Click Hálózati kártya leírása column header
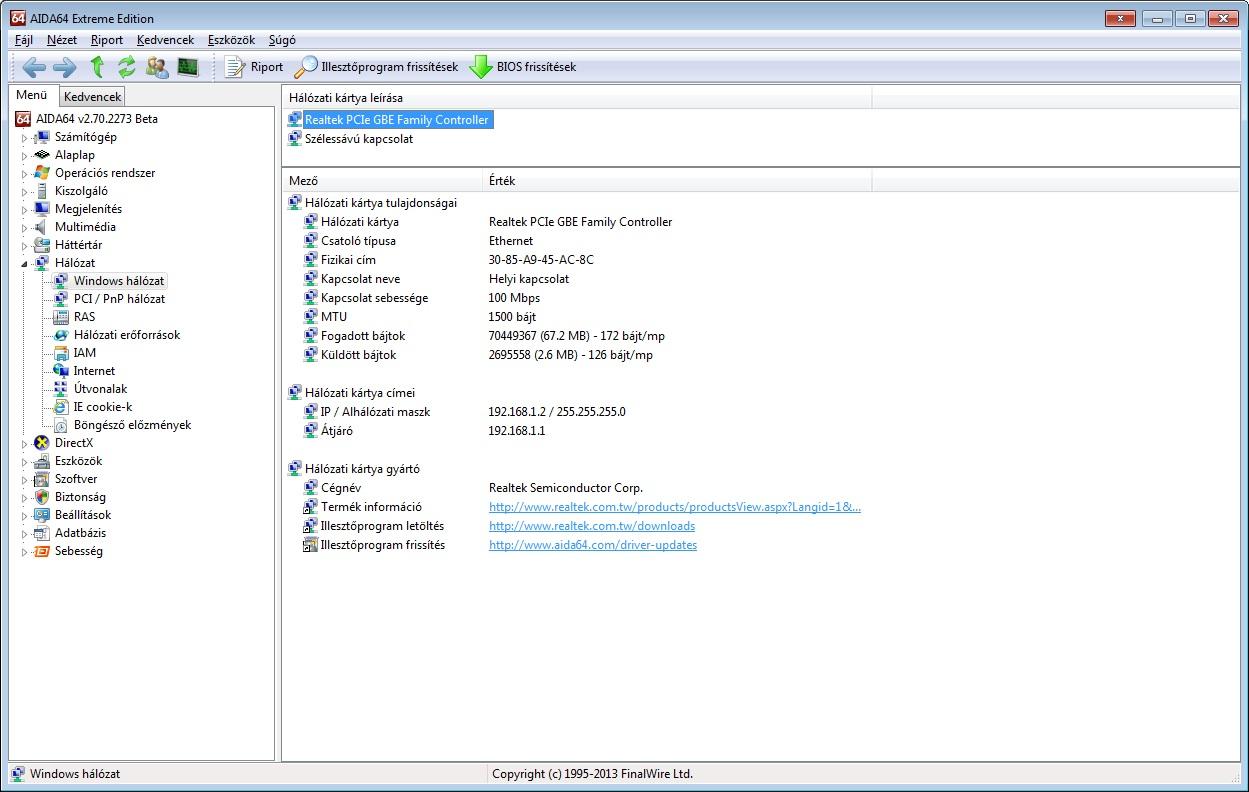Image resolution: width=1249 pixels, height=792 pixels. pos(577,98)
